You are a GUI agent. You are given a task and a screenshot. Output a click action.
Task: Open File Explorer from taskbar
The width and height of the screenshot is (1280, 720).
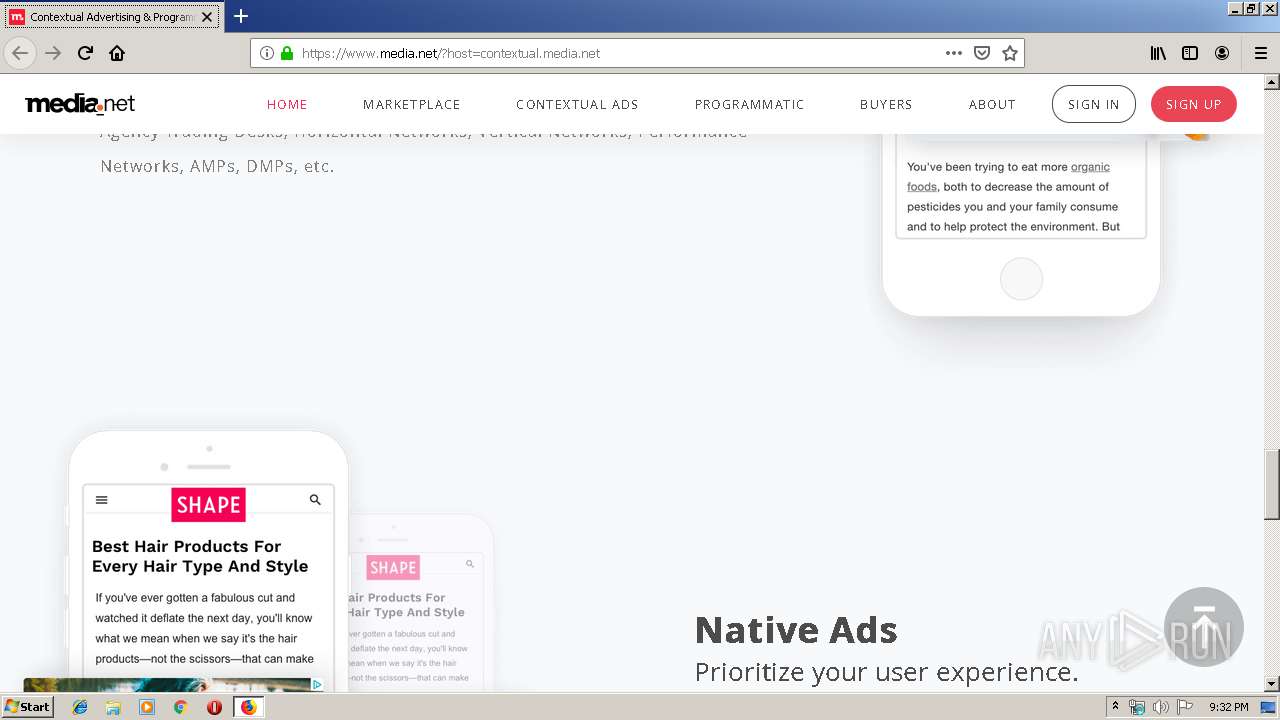(113, 707)
